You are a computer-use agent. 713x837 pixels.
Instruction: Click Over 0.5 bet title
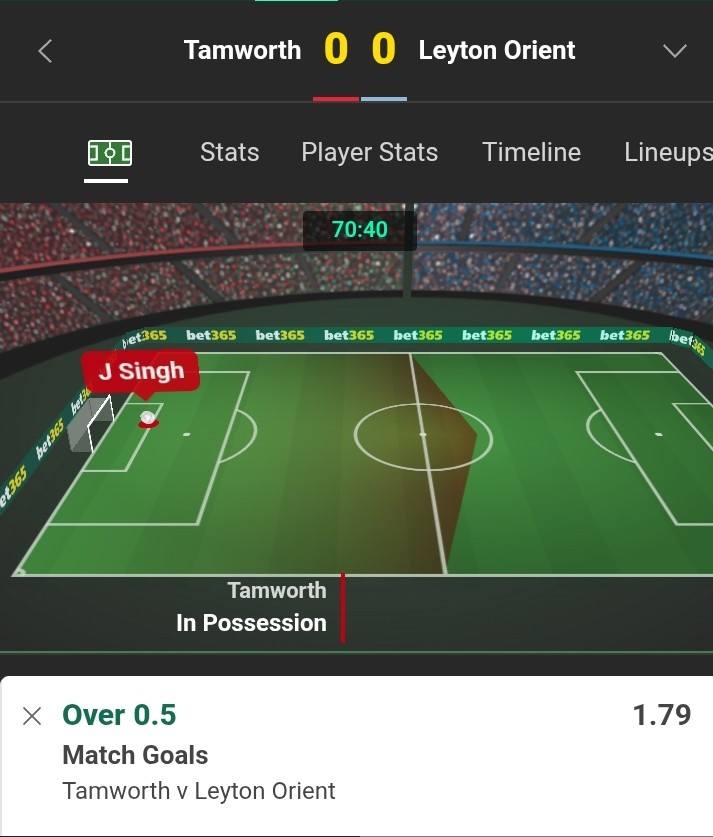[x=119, y=715]
